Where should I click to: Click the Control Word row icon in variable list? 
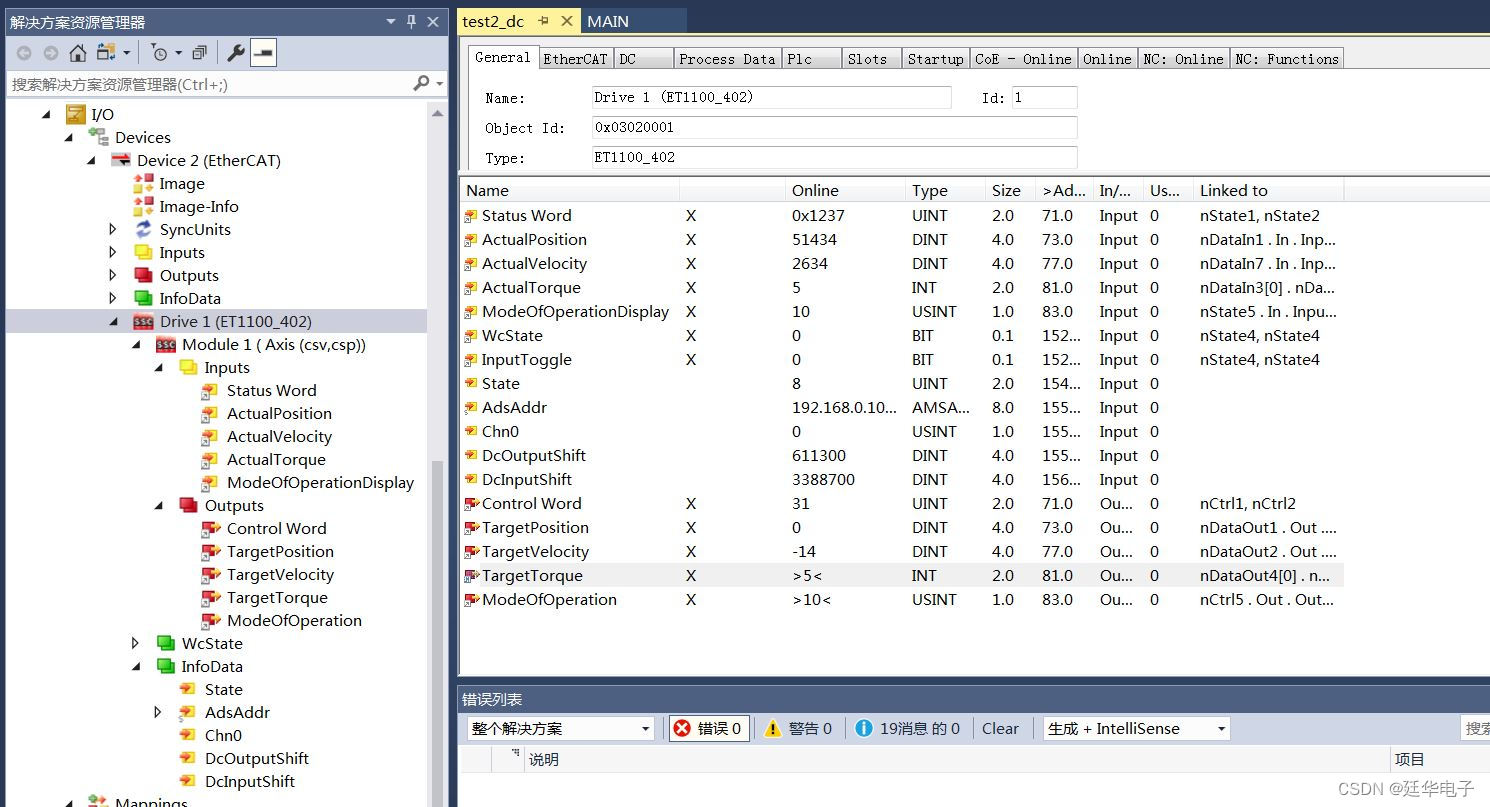pos(471,504)
